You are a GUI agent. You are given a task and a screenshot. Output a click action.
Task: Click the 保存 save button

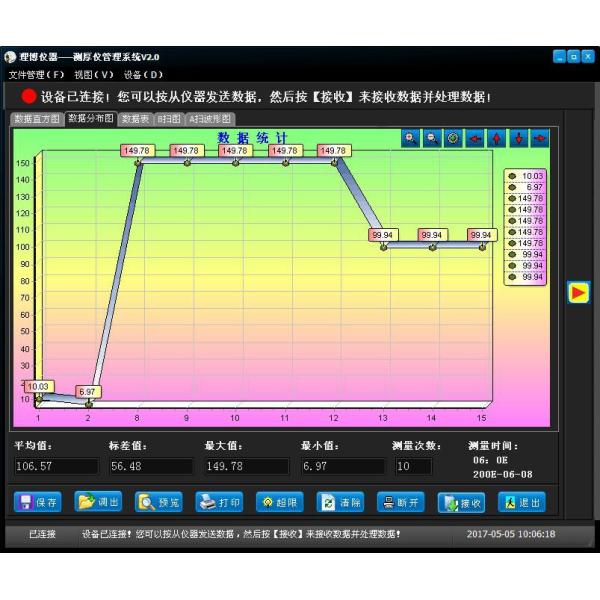pyautogui.click(x=39, y=502)
